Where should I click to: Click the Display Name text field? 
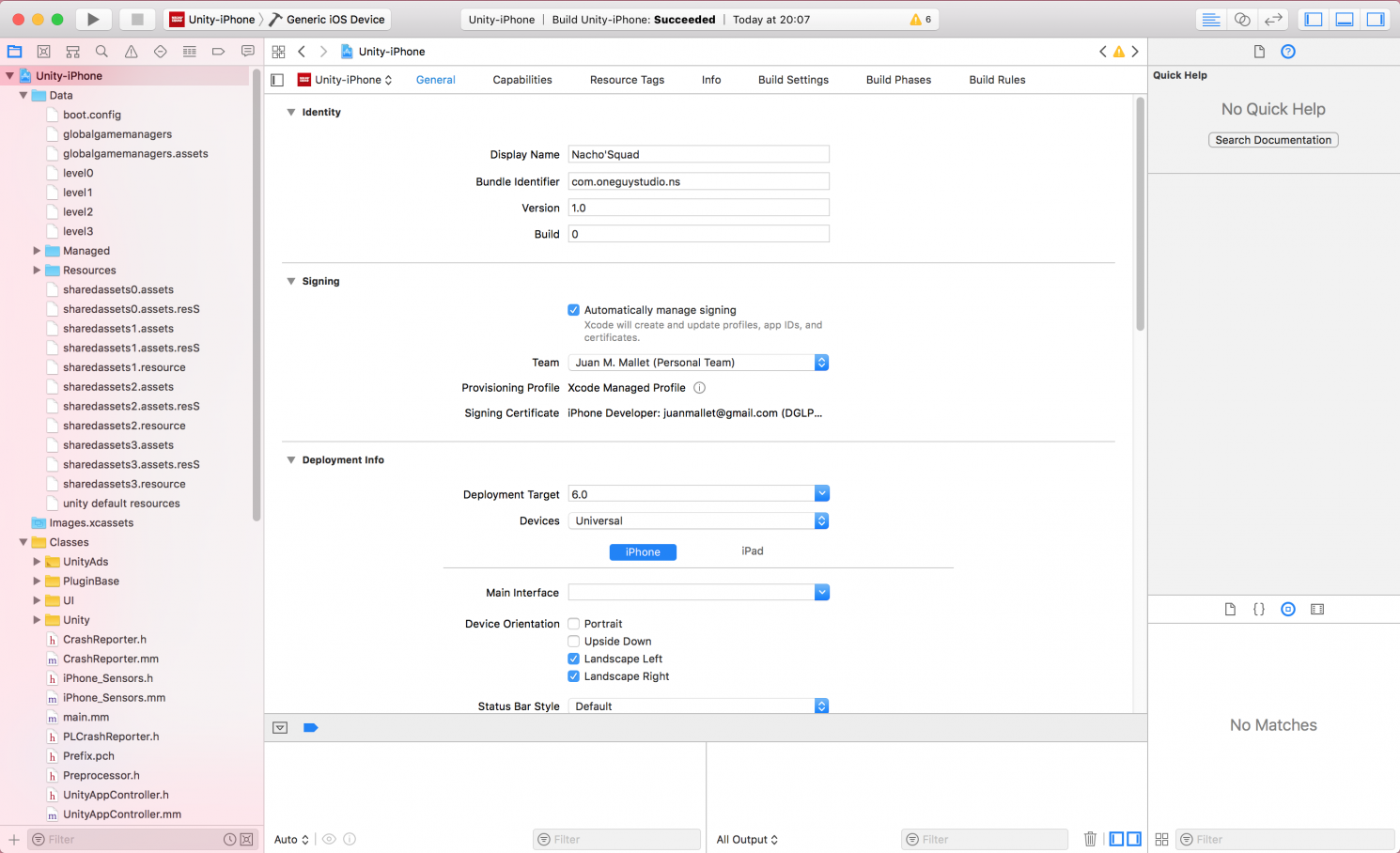(x=698, y=154)
